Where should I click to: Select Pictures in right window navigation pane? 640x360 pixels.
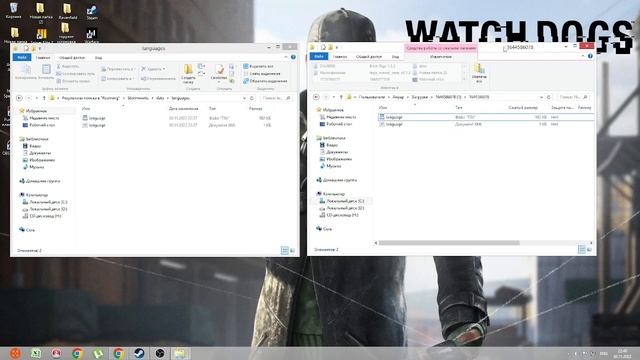(x=336, y=159)
